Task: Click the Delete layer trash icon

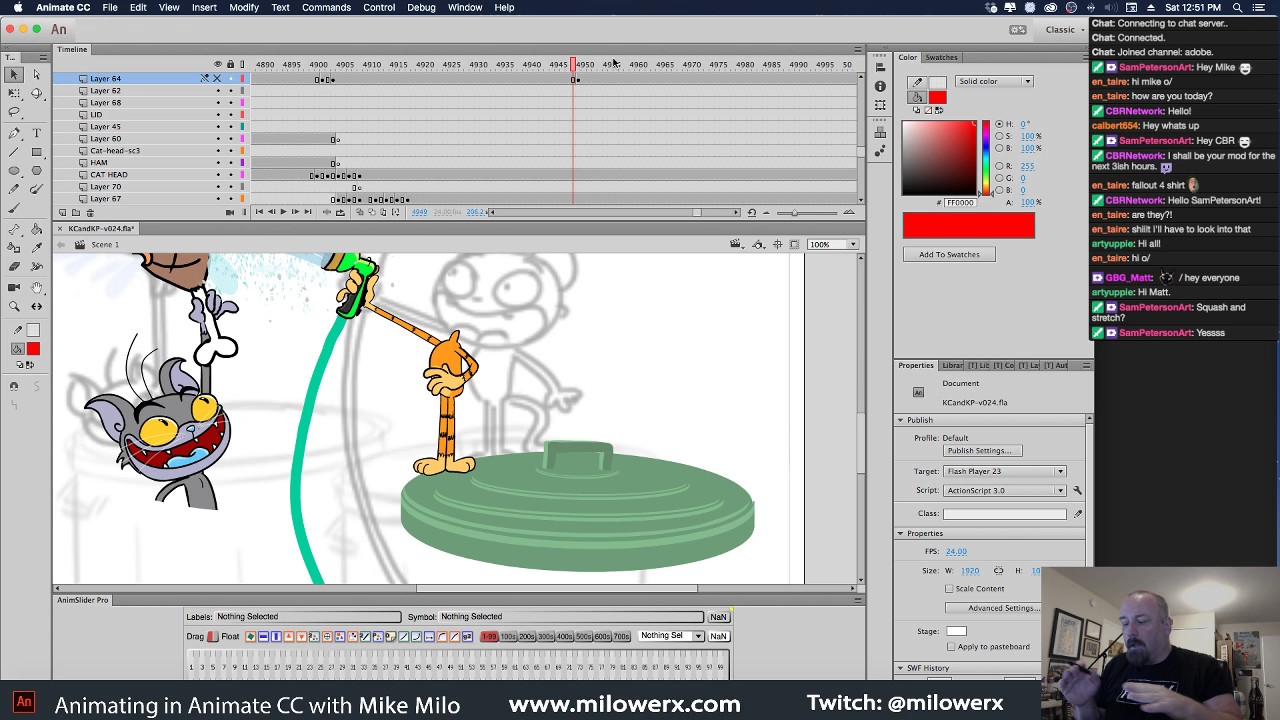Action: [89, 212]
